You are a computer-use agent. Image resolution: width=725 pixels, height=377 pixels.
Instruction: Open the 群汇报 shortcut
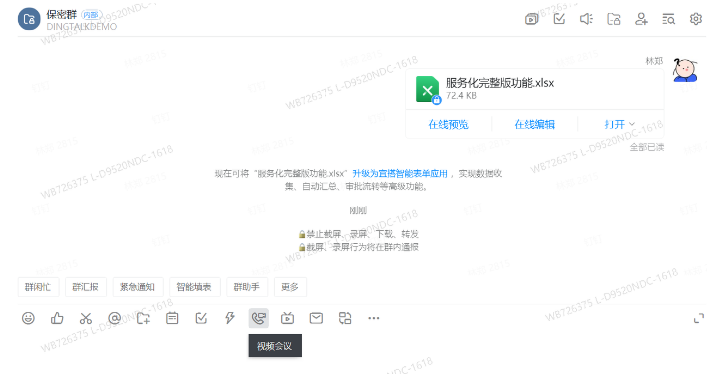coord(86,287)
